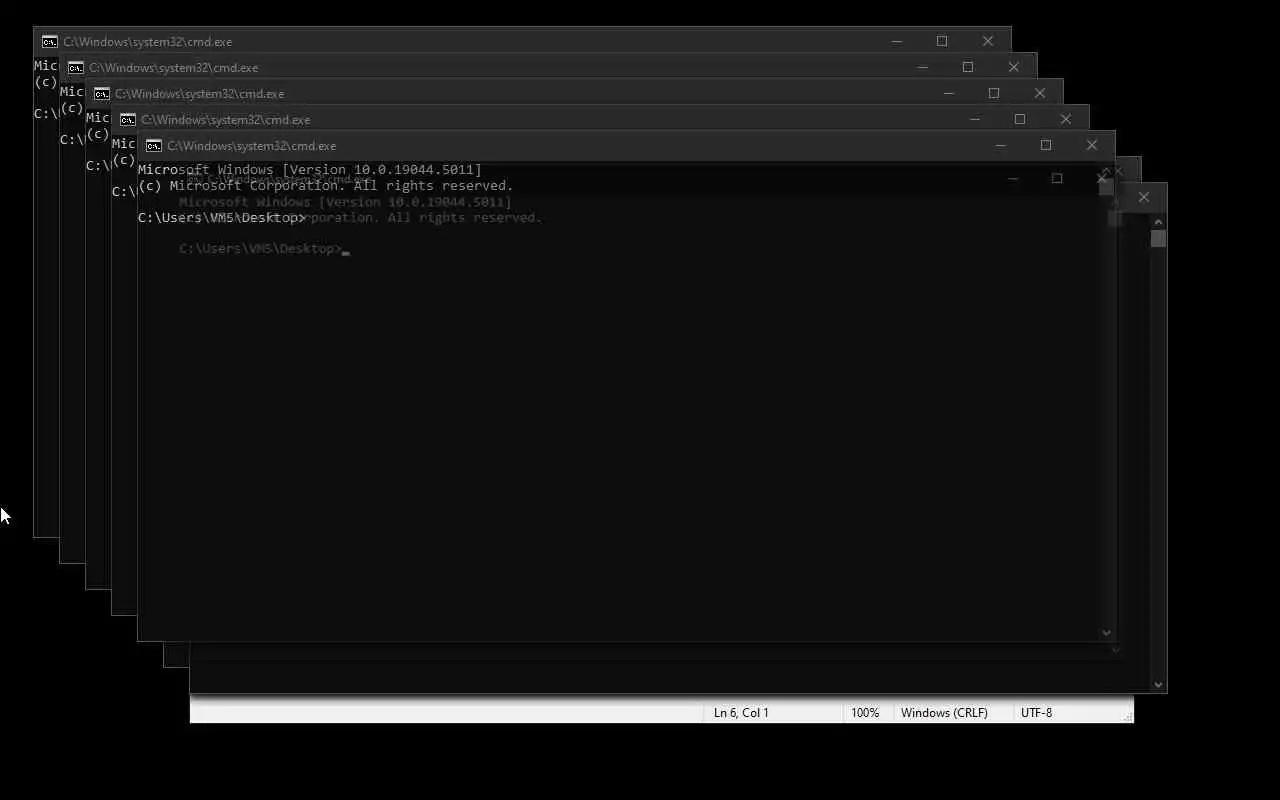The width and height of the screenshot is (1280, 800).
Task: Maximize the cmd window just behind the front one
Action: tap(1020, 120)
